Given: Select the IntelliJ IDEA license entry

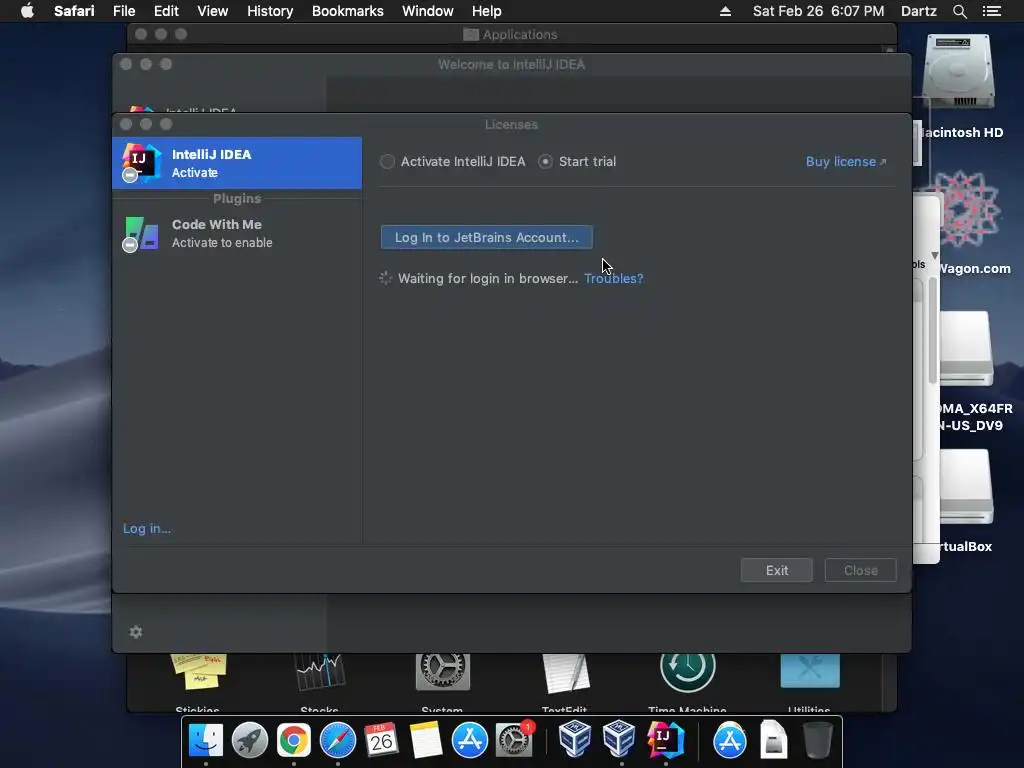Looking at the screenshot, I should (x=237, y=163).
